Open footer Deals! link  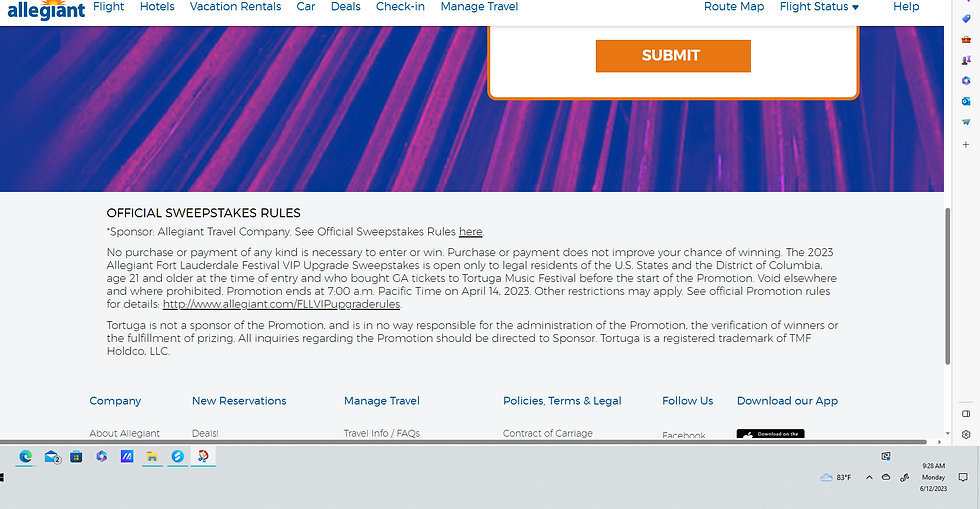tap(205, 433)
